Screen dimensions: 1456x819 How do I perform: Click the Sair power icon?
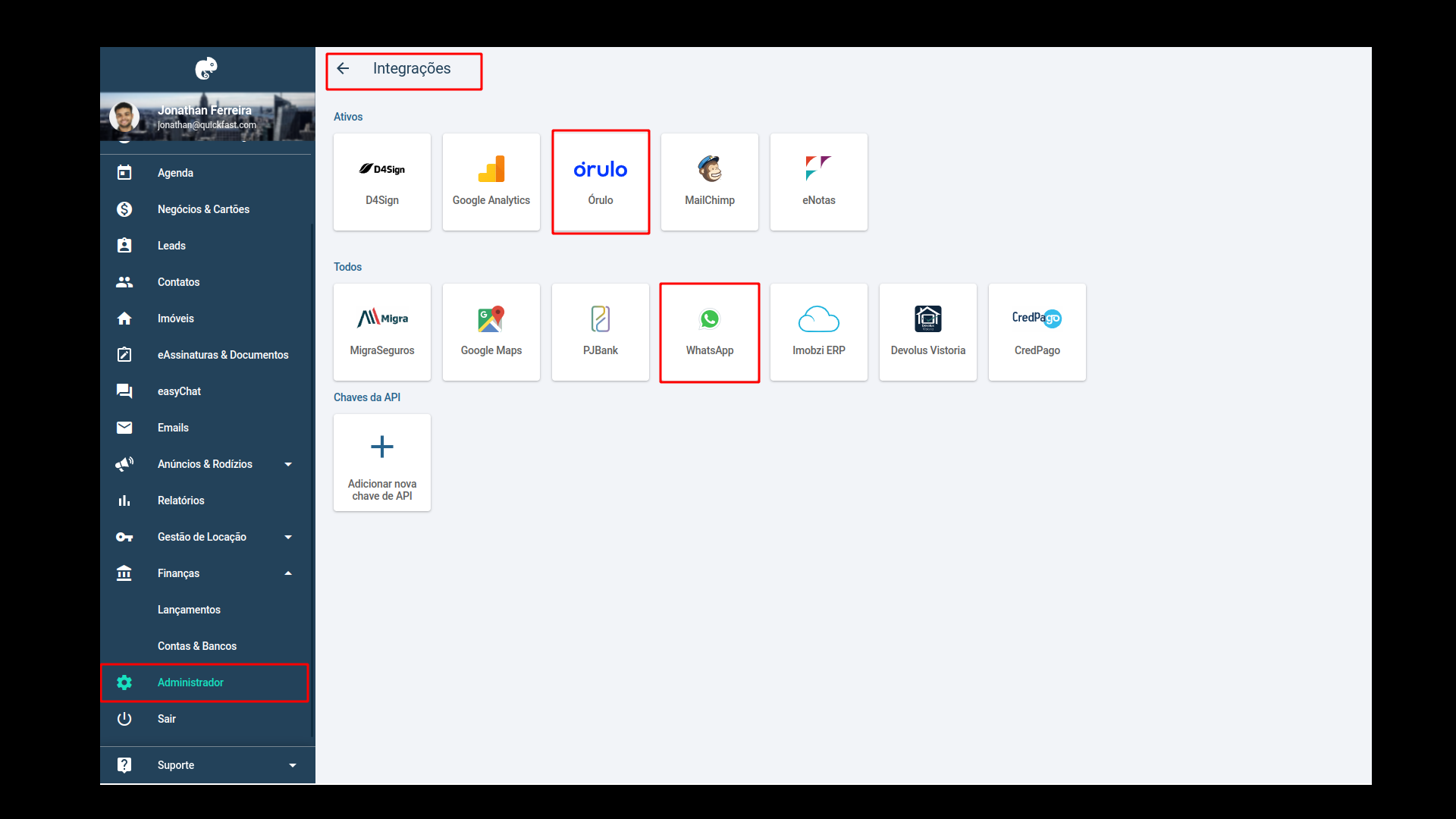(x=124, y=719)
